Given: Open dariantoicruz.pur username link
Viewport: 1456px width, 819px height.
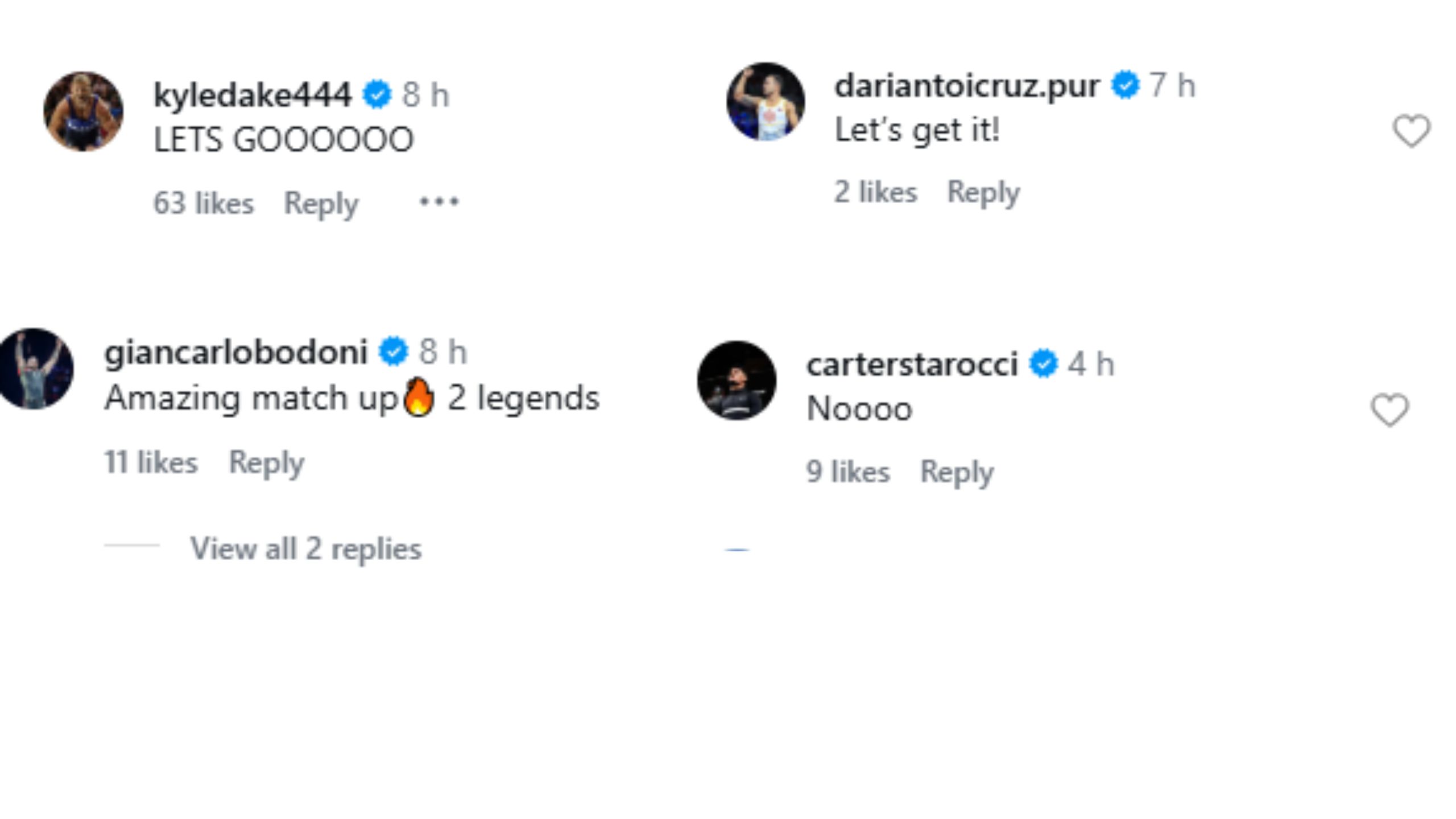Looking at the screenshot, I should pyautogui.click(x=966, y=85).
